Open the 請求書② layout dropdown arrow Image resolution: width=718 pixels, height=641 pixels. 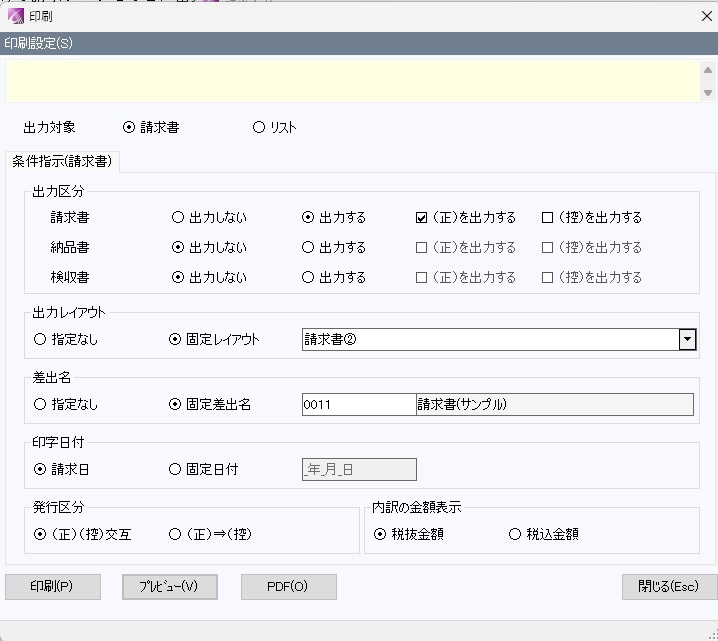pos(687,339)
